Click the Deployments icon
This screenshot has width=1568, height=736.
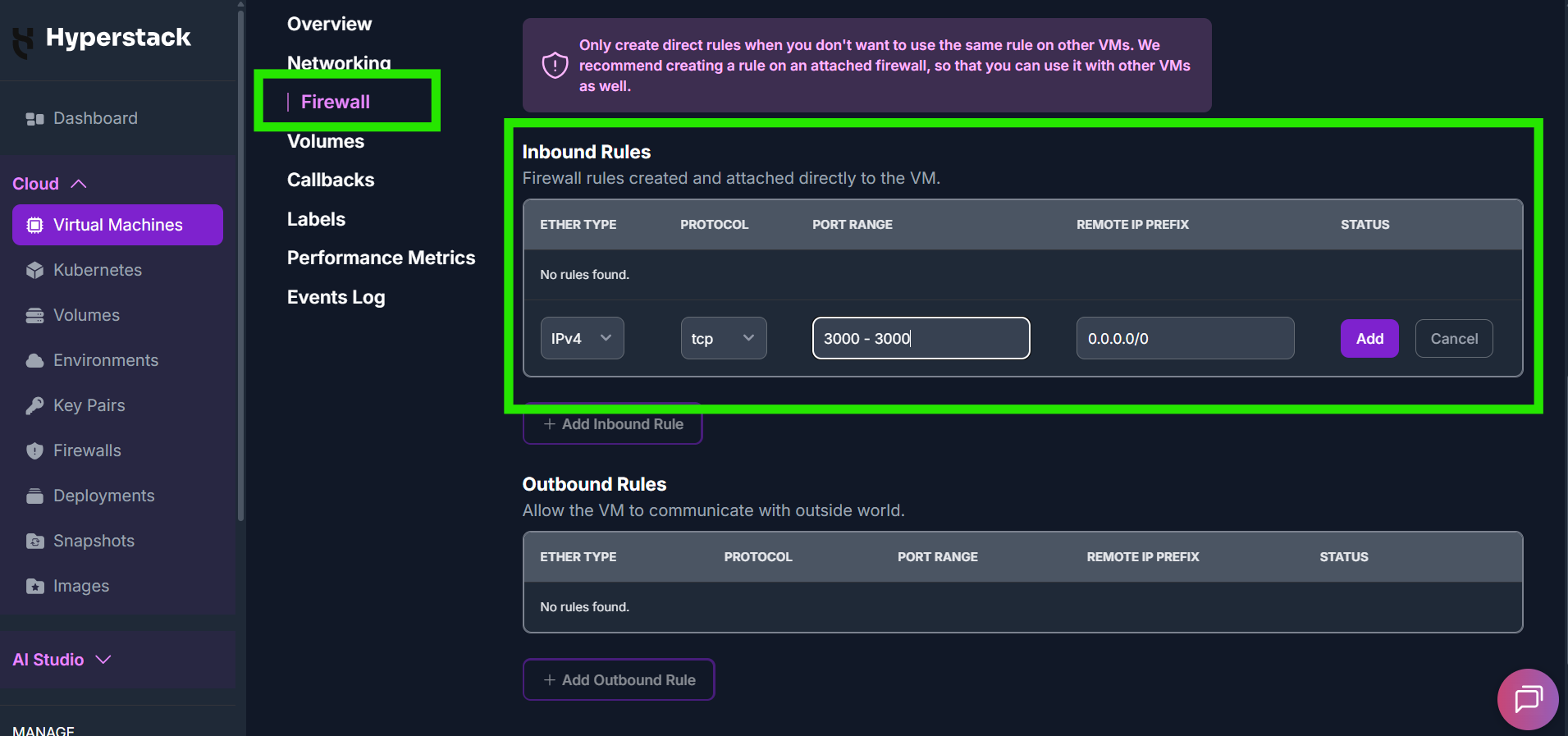tap(34, 496)
